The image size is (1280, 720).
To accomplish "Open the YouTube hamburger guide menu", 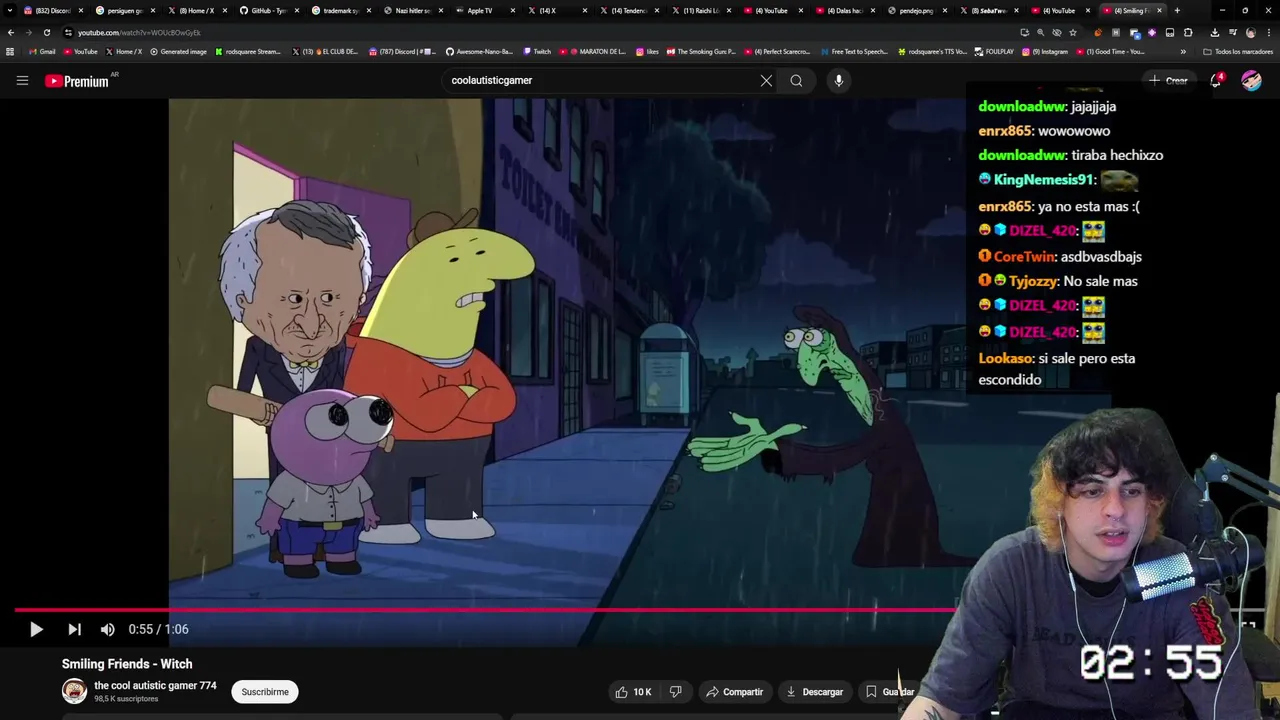I will [x=22, y=80].
